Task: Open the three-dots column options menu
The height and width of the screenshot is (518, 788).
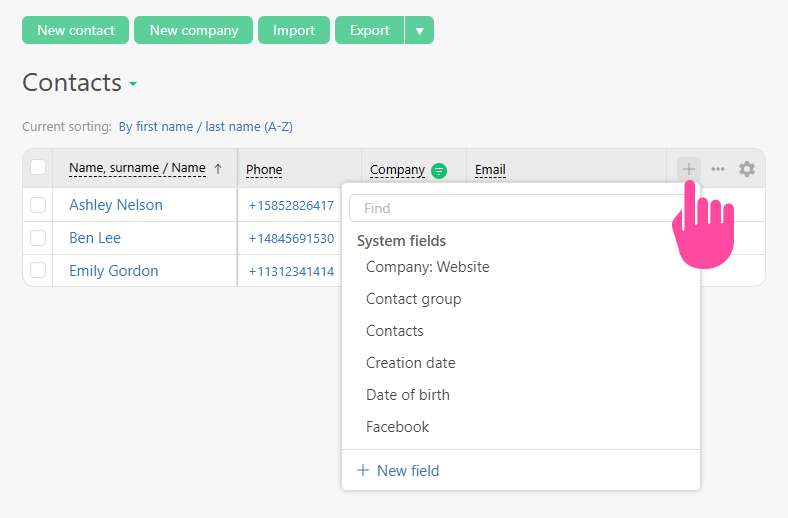Action: 718,169
